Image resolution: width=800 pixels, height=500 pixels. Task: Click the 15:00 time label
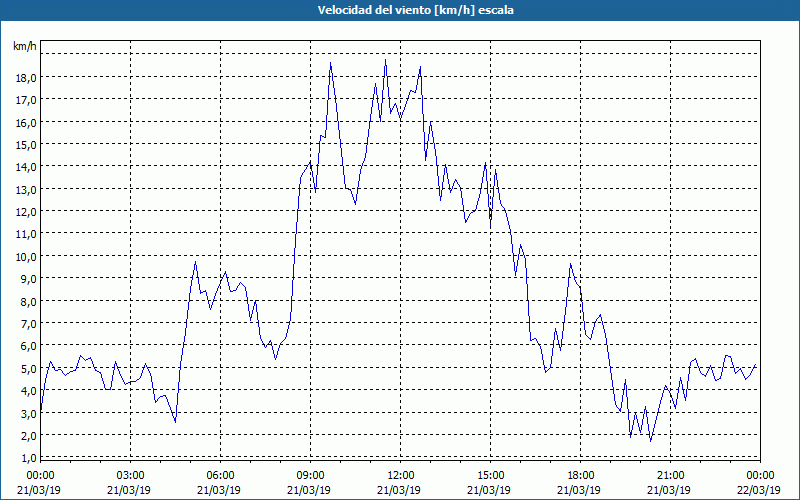pyautogui.click(x=490, y=476)
